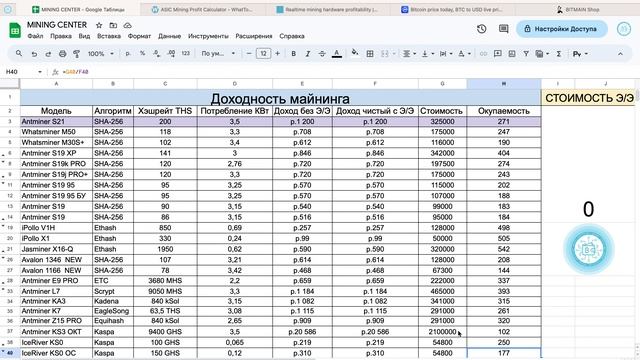Open the Правка menu

point(61,36)
